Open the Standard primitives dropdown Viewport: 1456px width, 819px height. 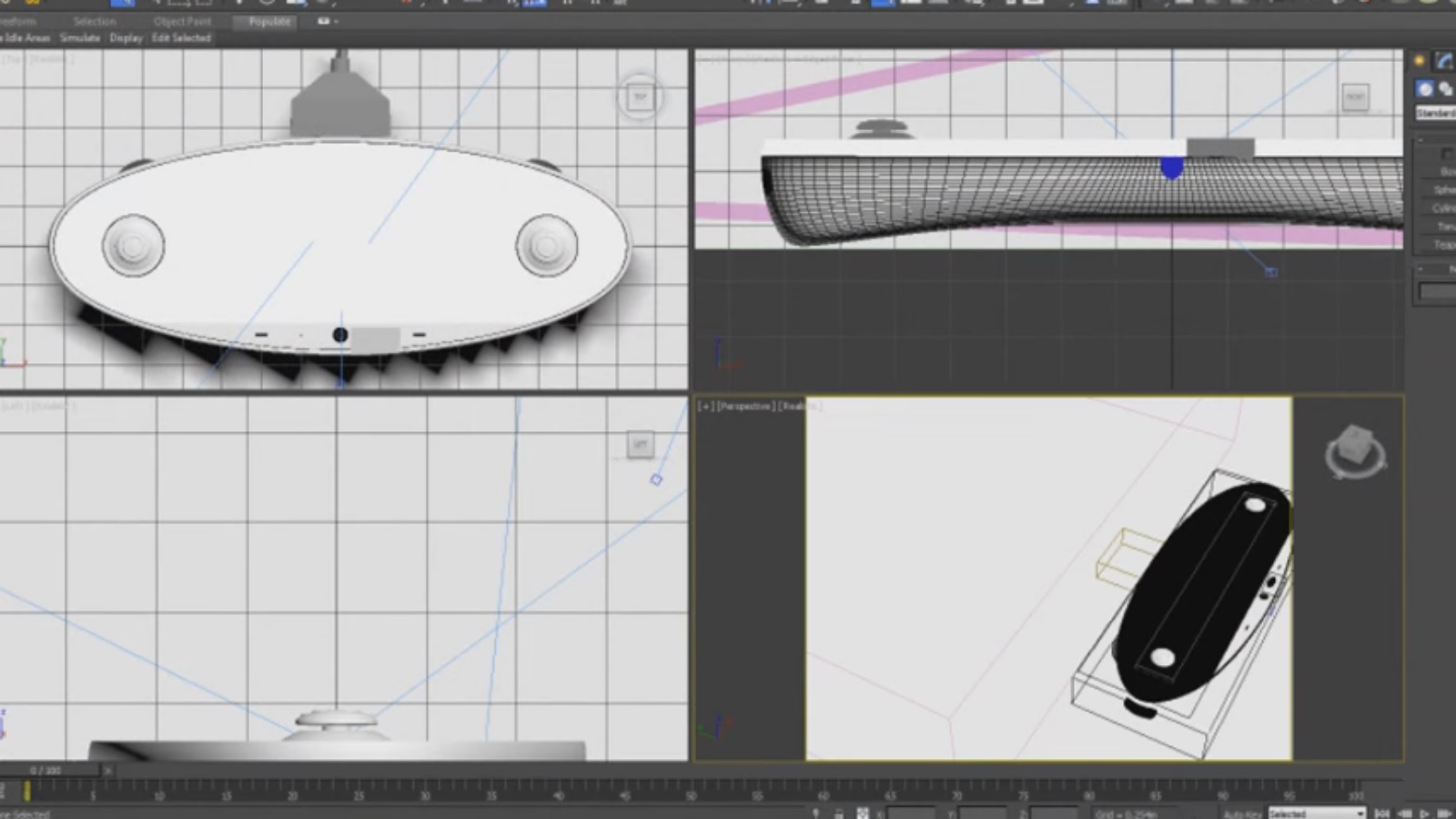[x=1436, y=113]
